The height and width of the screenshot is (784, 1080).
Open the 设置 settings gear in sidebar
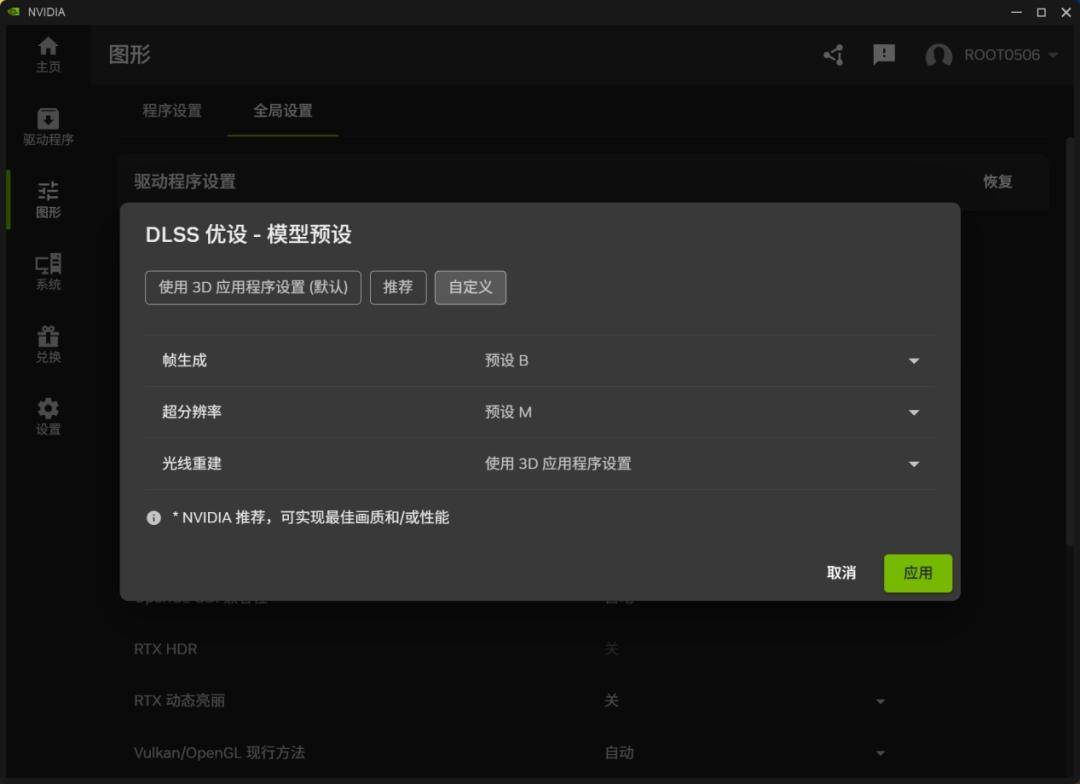coord(48,417)
